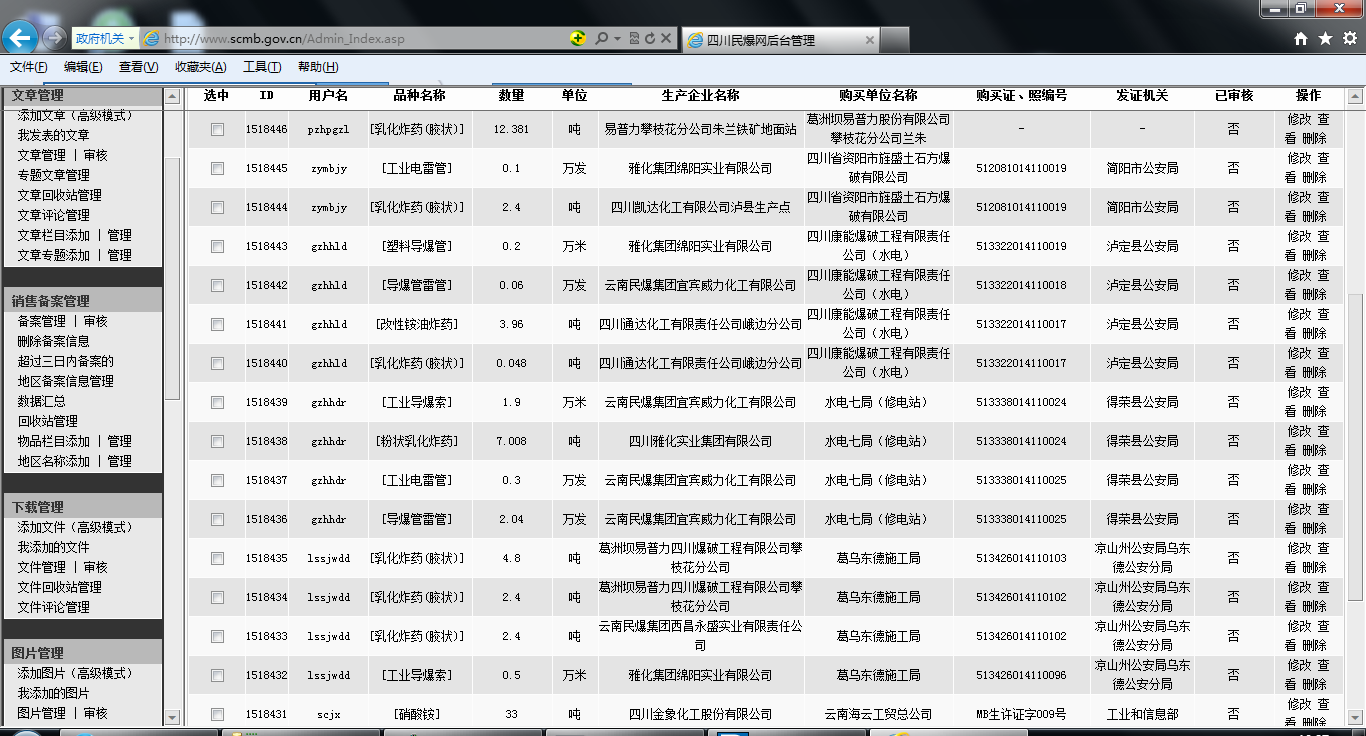Click the 购买单位名称 column header
This screenshot has height=736, width=1366.
point(878,95)
